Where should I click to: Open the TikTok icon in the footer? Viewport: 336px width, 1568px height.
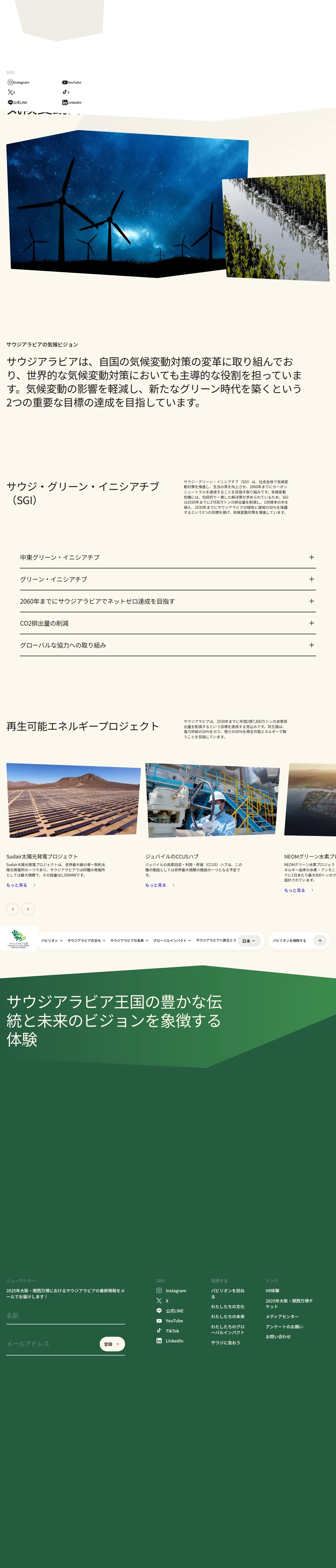(x=159, y=1331)
